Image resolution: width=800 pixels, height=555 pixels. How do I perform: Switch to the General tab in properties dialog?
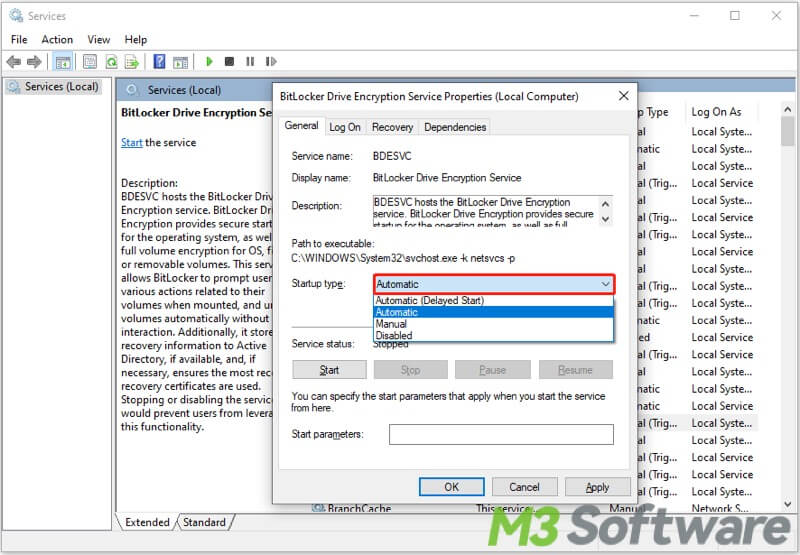coord(302,125)
